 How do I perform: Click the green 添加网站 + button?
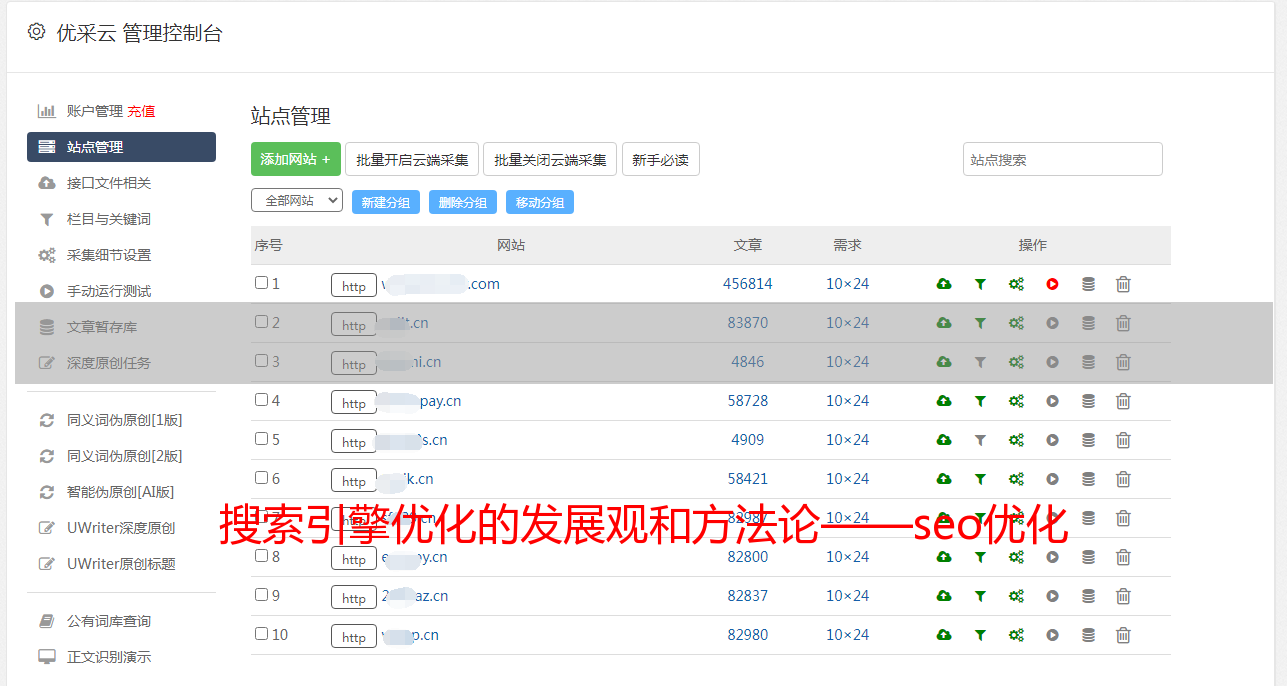click(x=296, y=159)
